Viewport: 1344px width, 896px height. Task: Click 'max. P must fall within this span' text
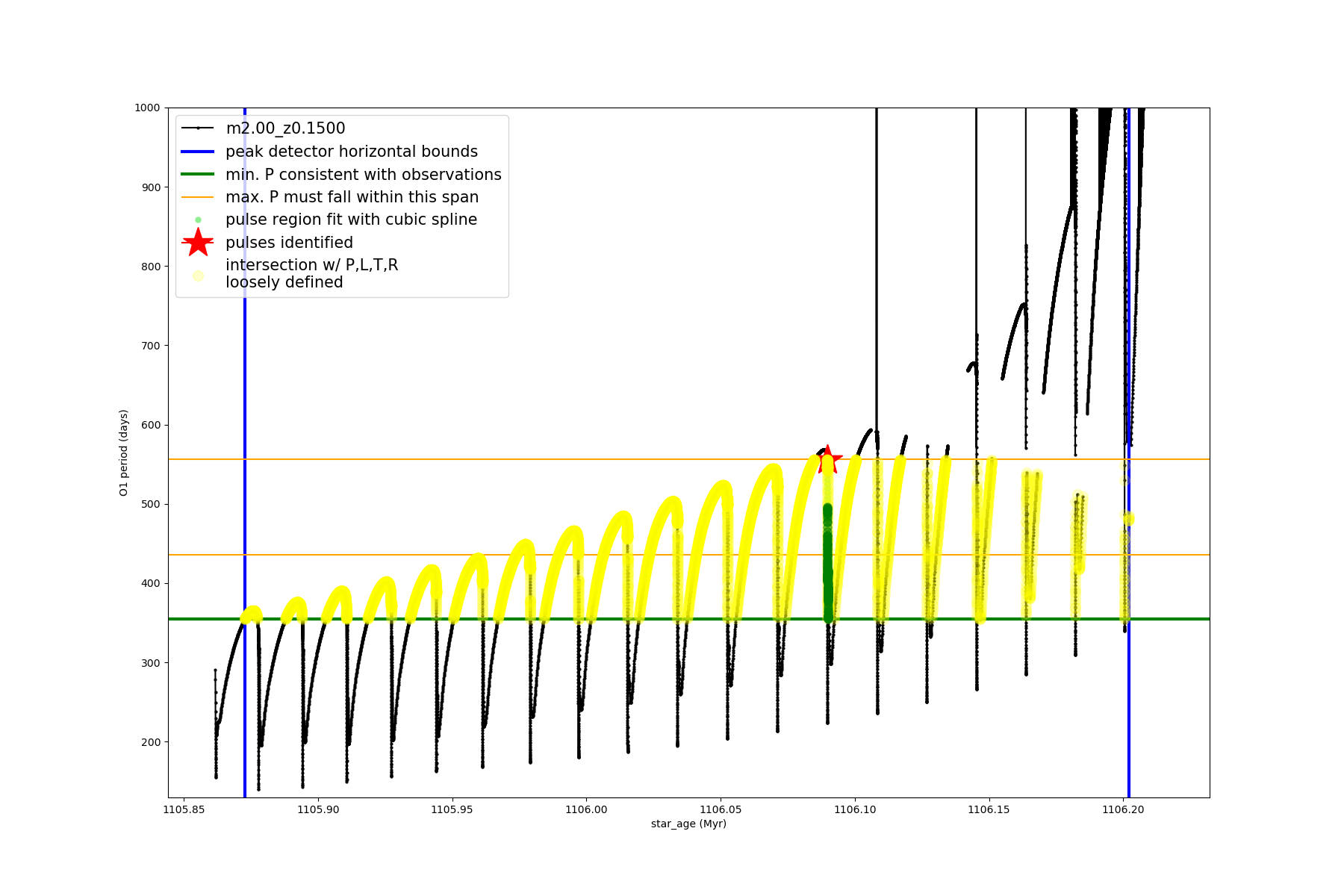[352, 197]
